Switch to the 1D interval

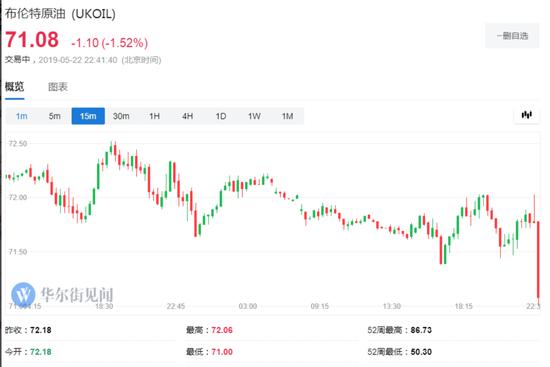[x=221, y=116]
